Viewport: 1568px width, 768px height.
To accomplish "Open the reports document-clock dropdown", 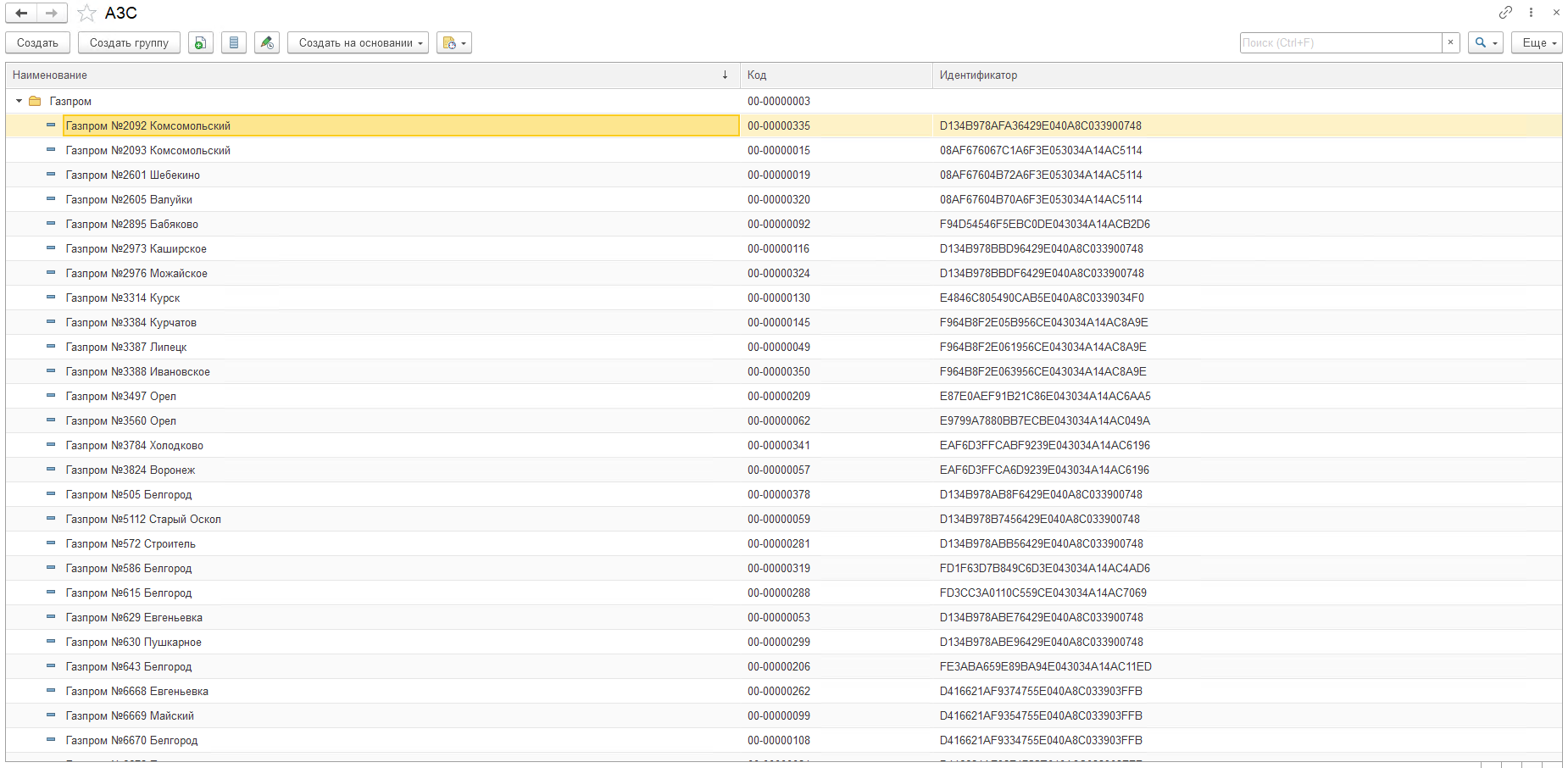I will (454, 42).
